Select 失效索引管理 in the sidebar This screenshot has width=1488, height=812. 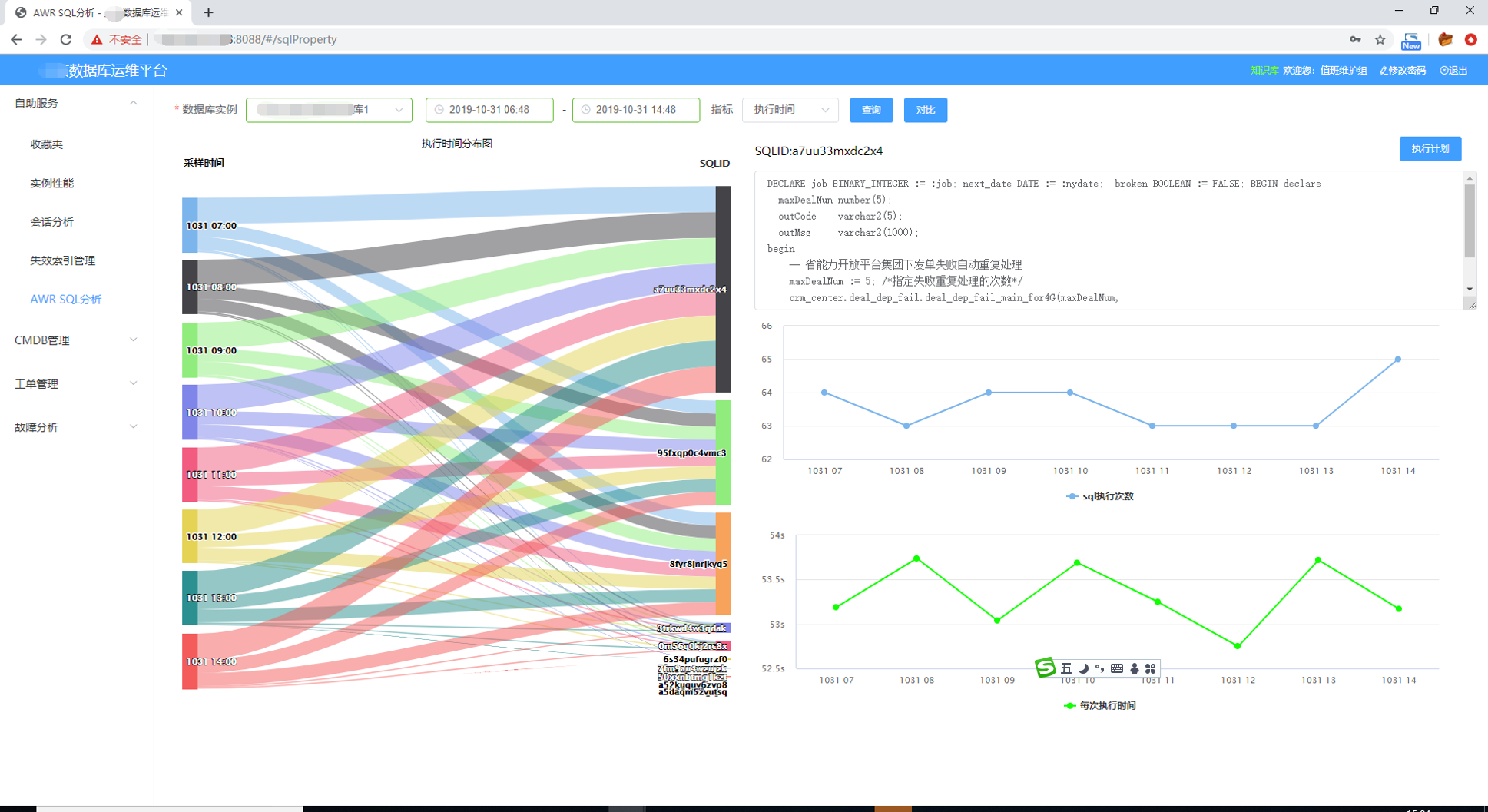63,260
